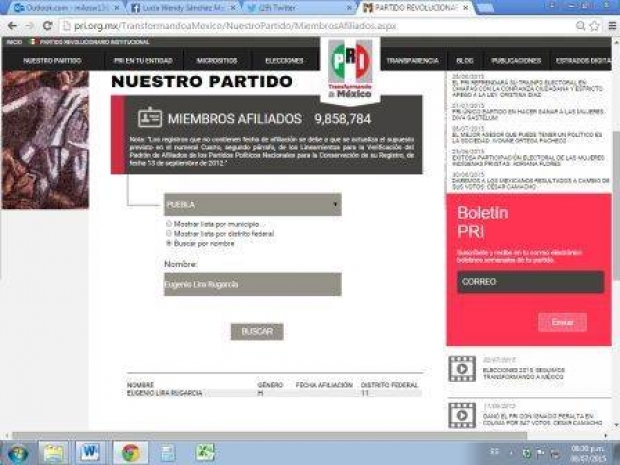
Task: Click the mural artwork thumbnail
Action: (45, 140)
